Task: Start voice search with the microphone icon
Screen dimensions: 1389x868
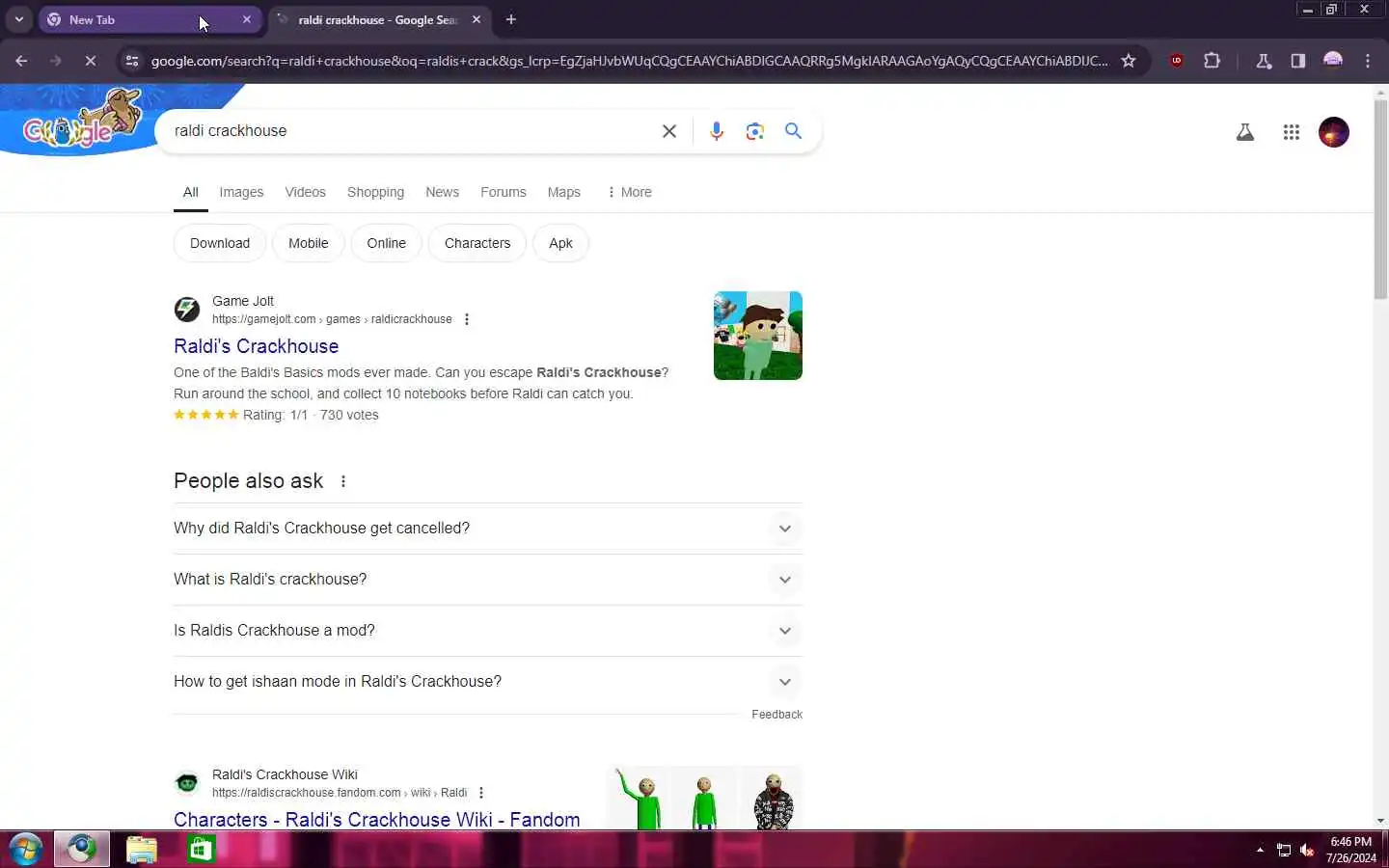Action: (717, 131)
